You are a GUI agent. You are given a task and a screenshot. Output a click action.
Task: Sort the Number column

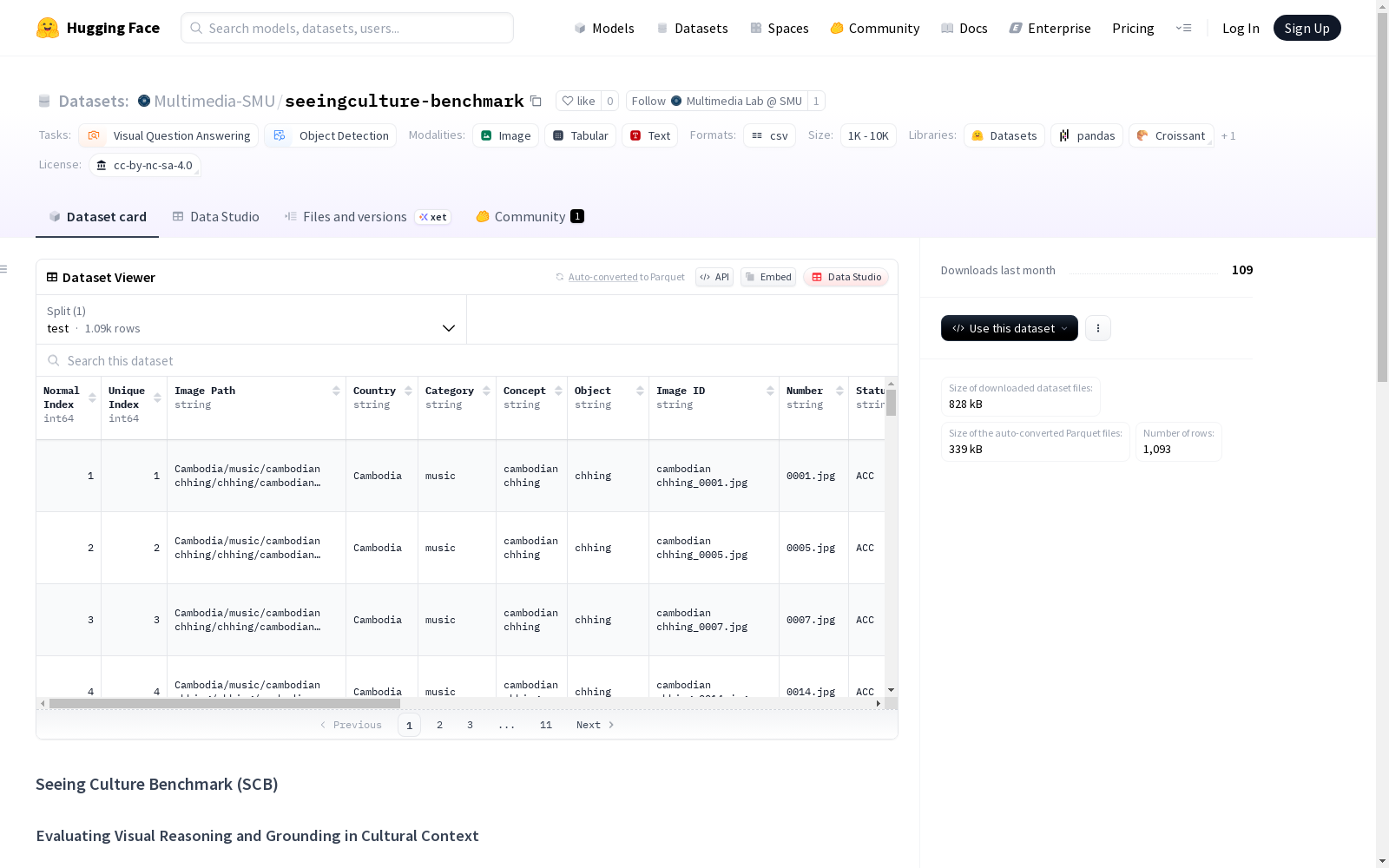pyautogui.click(x=839, y=391)
